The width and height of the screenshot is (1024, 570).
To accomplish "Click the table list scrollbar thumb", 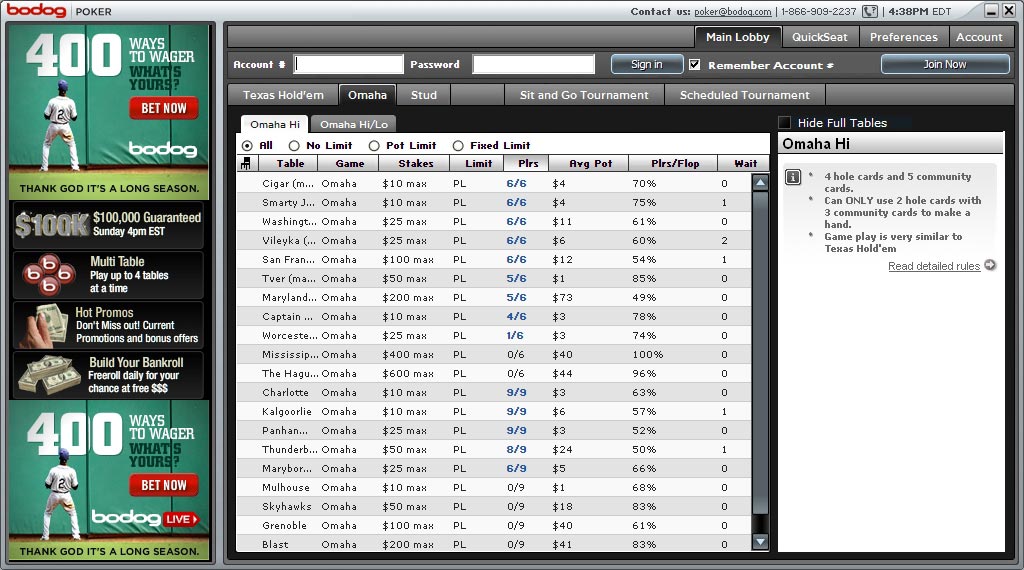I will [760, 353].
